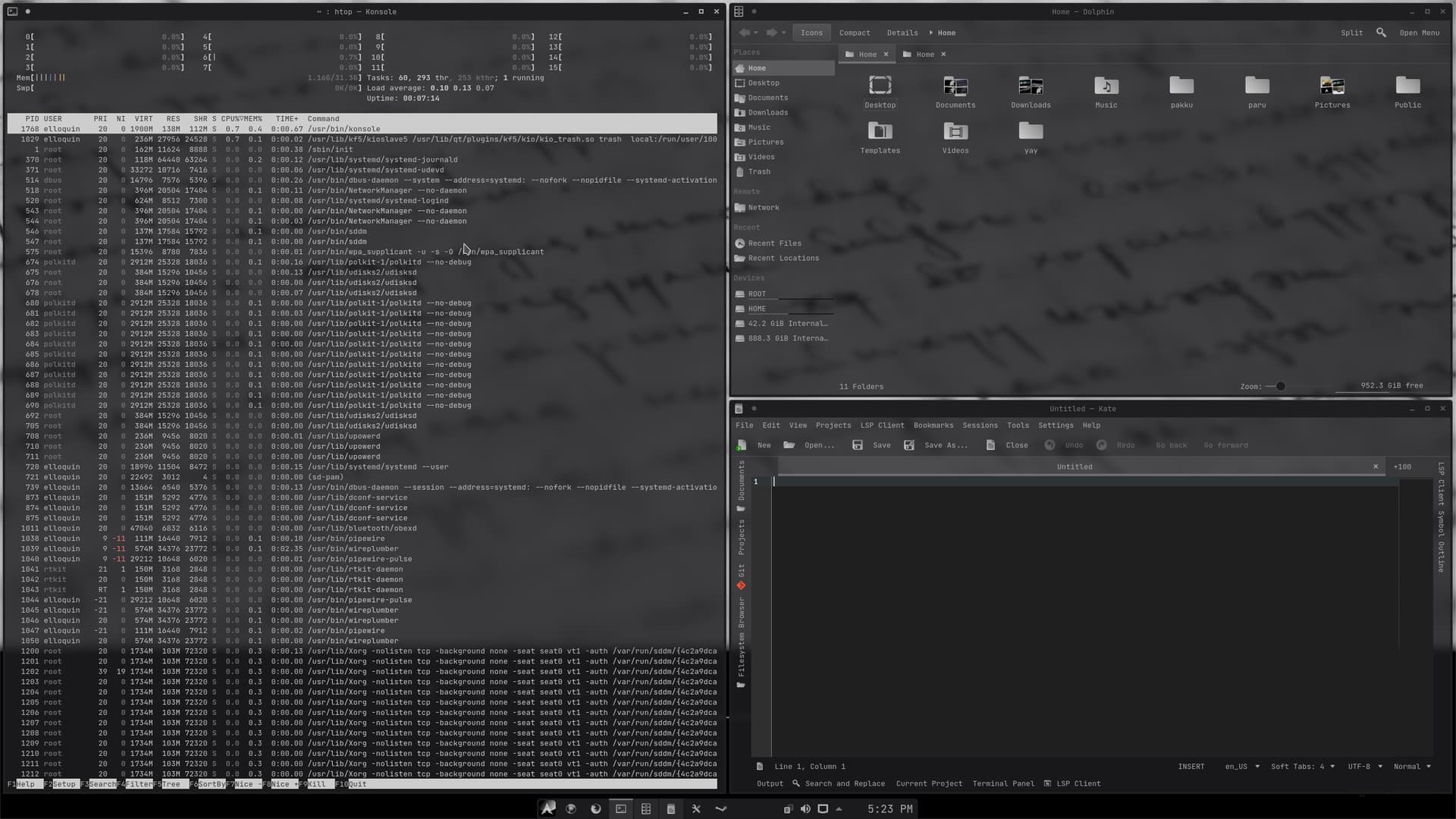Toggle the Current Project panel in Kate

coord(929,783)
